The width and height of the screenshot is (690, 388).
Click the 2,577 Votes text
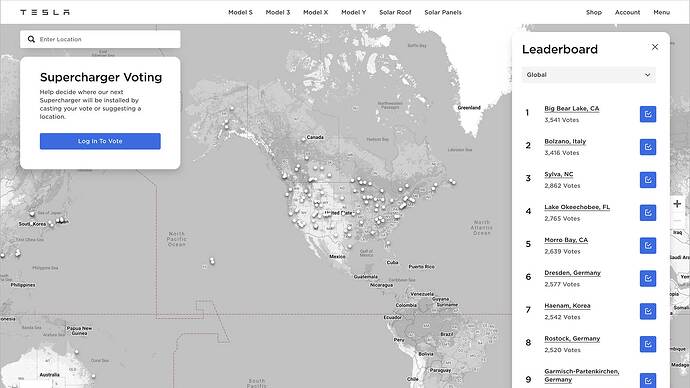pyautogui.click(x=562, y=284)
